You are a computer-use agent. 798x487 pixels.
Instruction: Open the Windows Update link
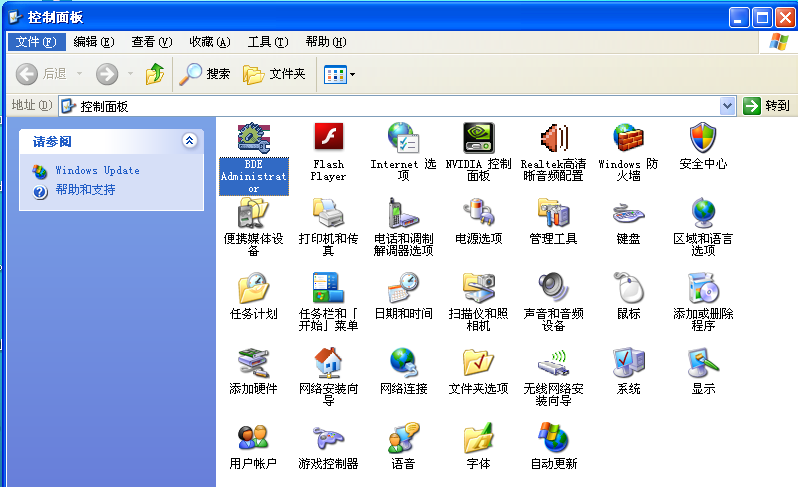[97, 170]
